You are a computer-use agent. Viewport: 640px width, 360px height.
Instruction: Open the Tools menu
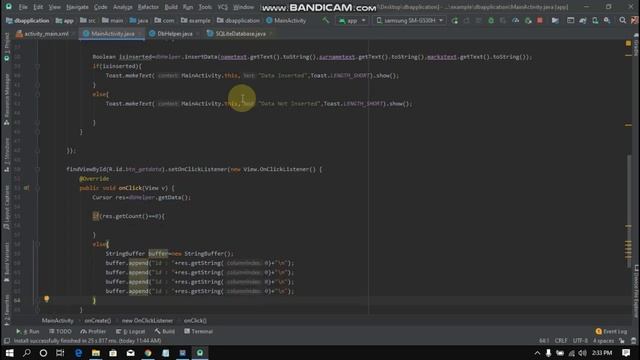pos(205,7)
